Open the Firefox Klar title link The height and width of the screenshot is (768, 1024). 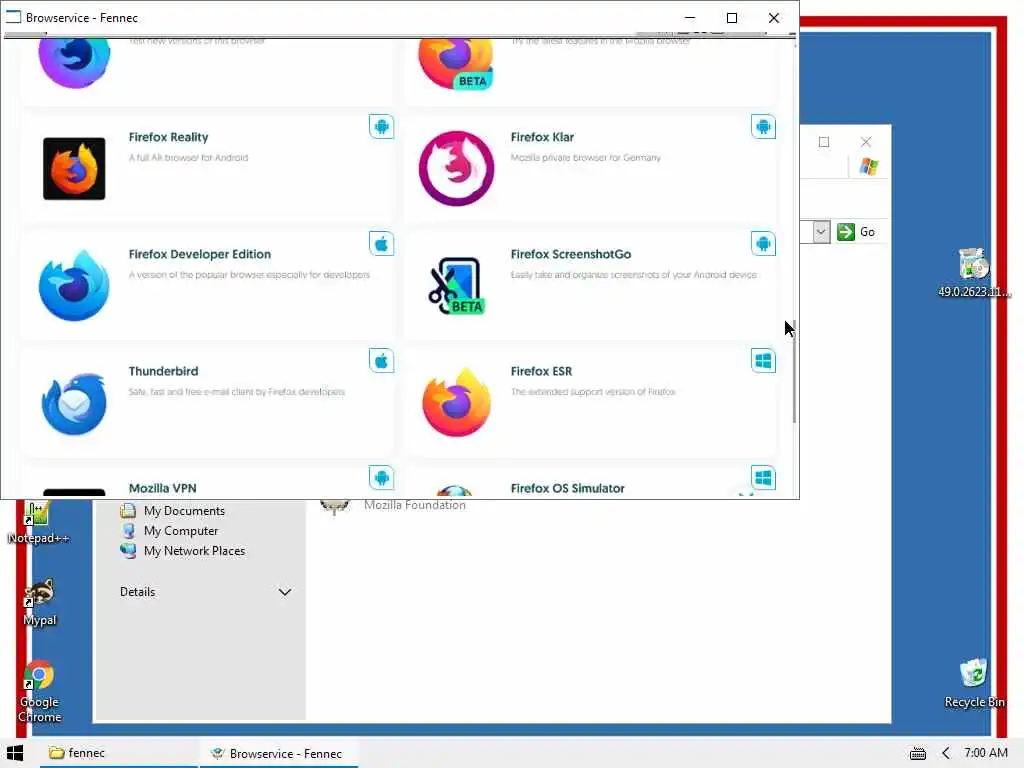click(542, 137)
